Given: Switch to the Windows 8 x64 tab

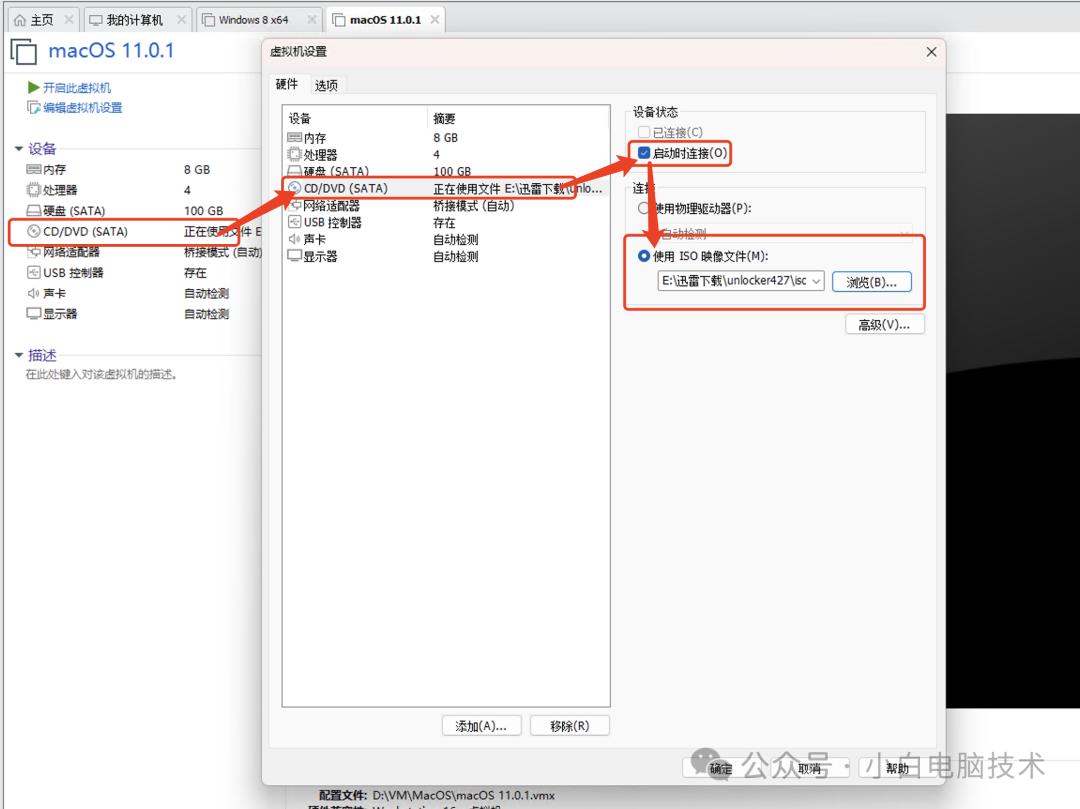Looking at the screenshot, I should click(254, 18).
